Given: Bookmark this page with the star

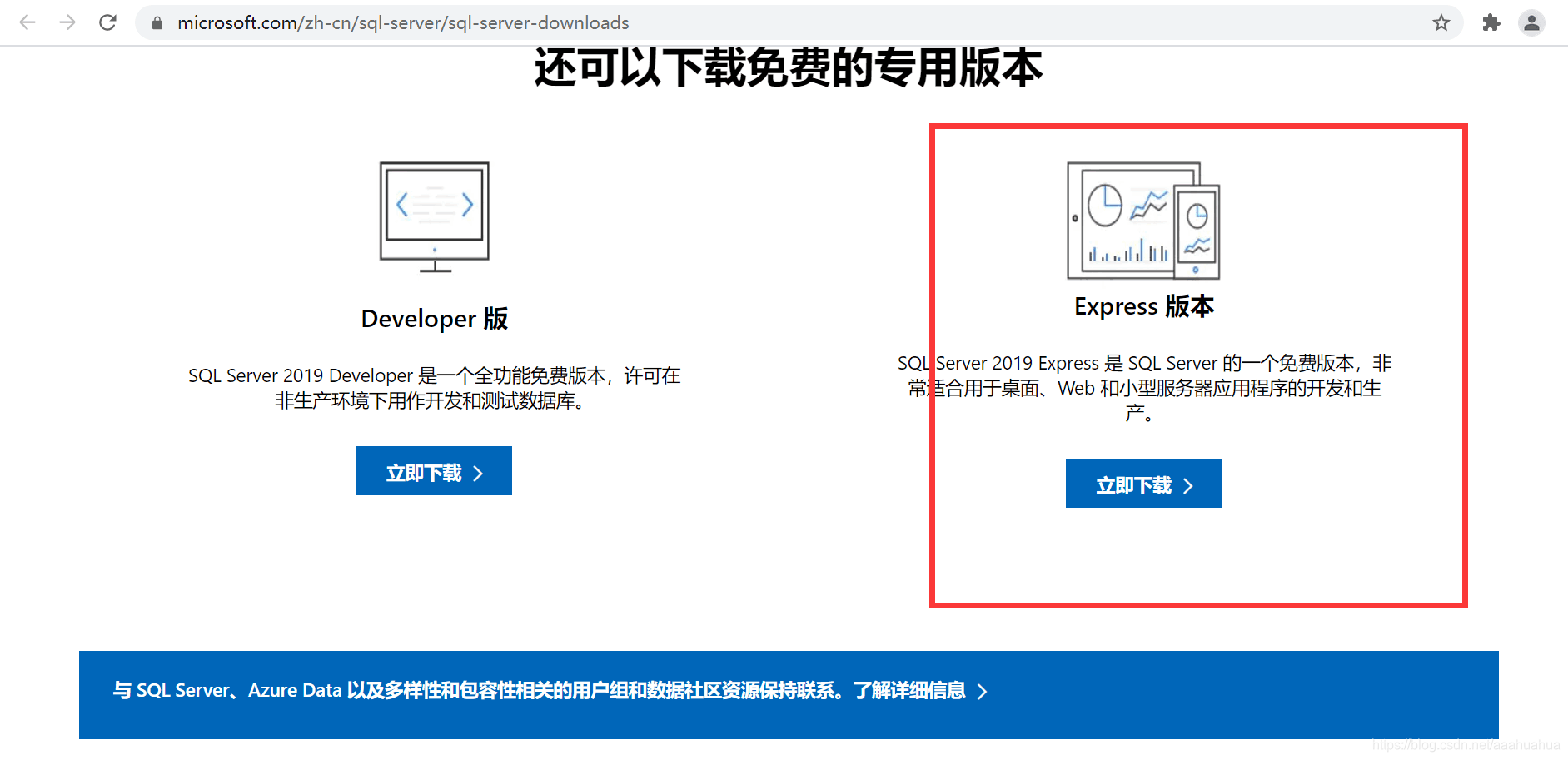Looking at the screenshot, I should [x=1441, y=22].
